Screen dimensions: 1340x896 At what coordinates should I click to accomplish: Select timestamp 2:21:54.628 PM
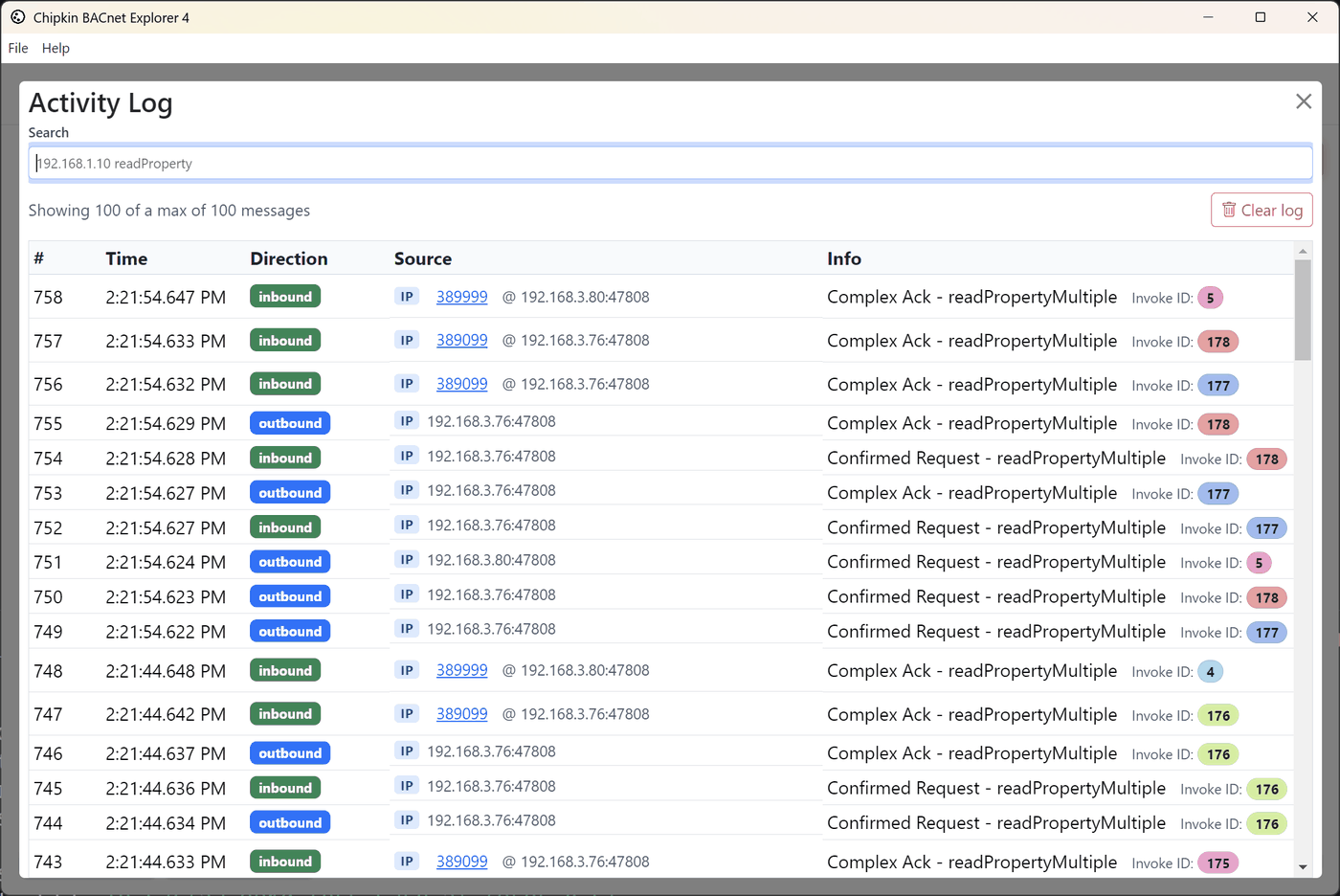pyautogui.click(x=166, y=459)
